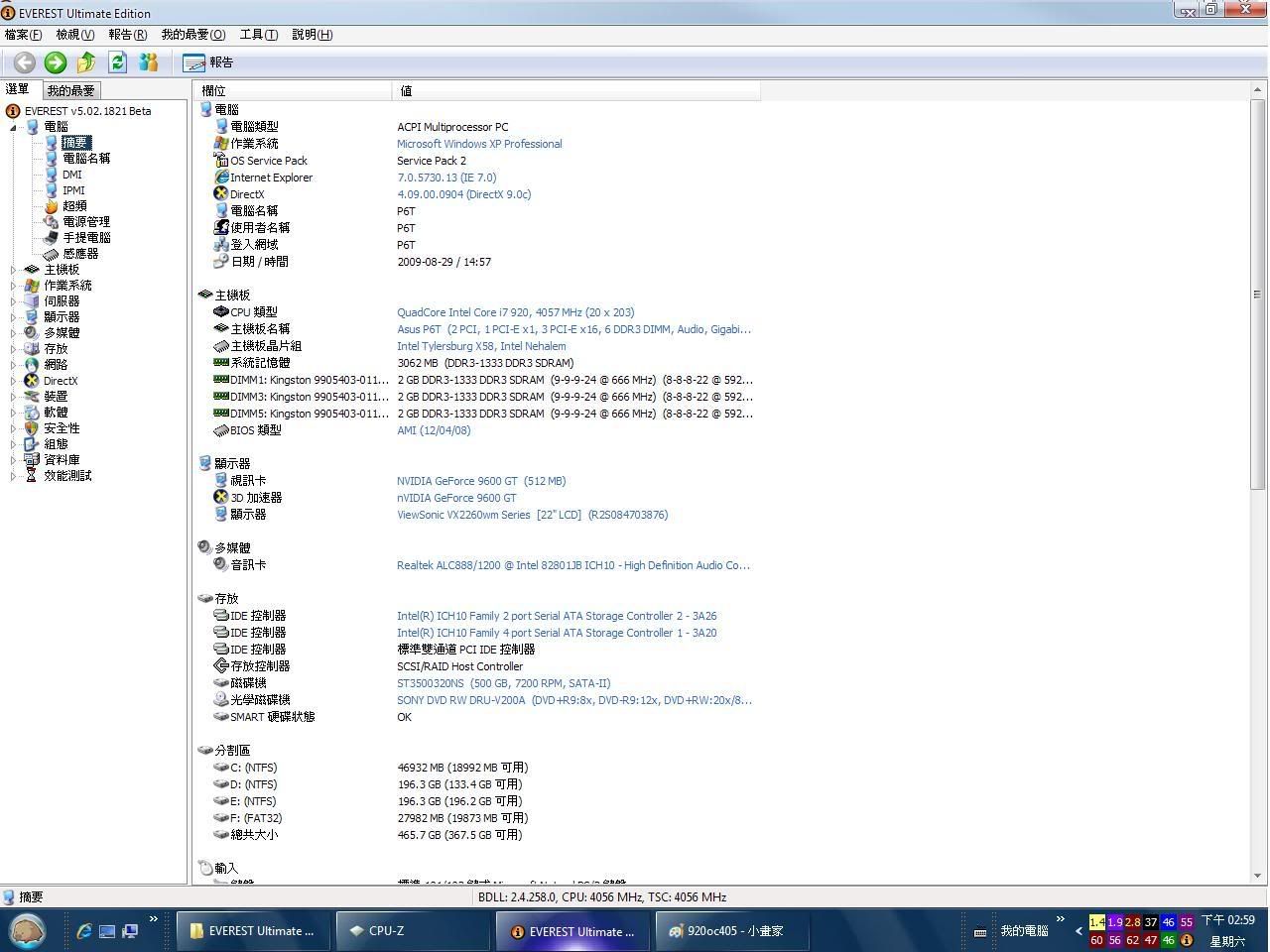The width and height of the screenshot is (1270, 952).
Task: Open the 檢視(V) menu
Action: [x=75, y=35]
